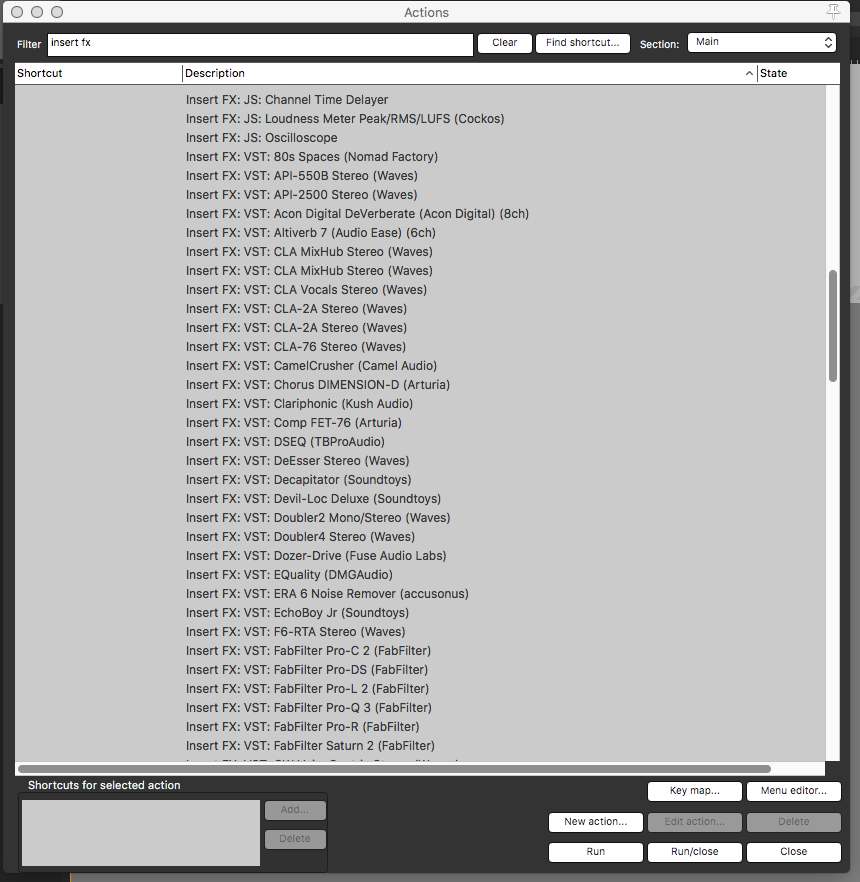Open the Menu editor
Image resolution: width=860 pixels, height=882 pixels.
point(794,791)
